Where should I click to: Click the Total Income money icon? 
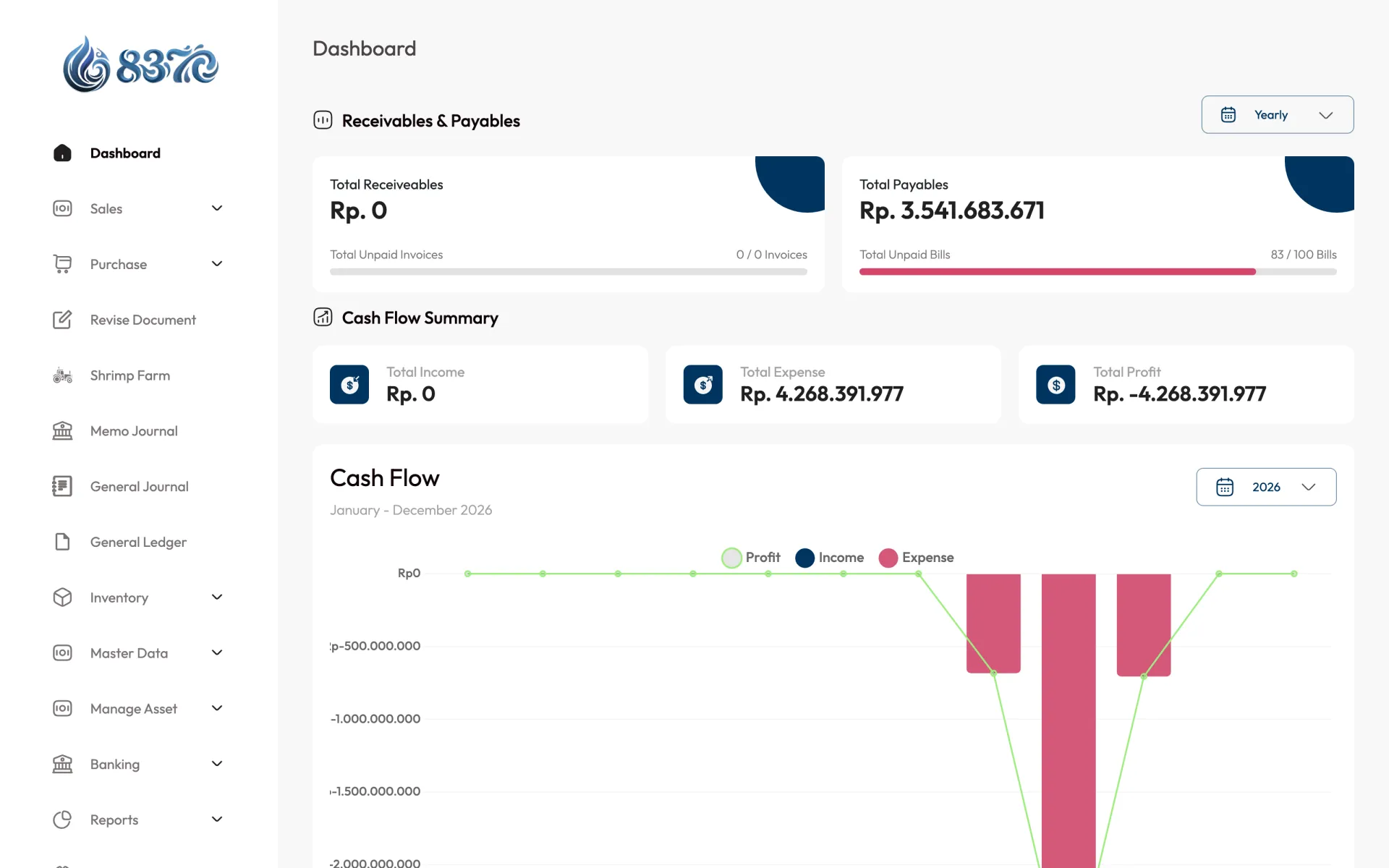pos(349,385)
